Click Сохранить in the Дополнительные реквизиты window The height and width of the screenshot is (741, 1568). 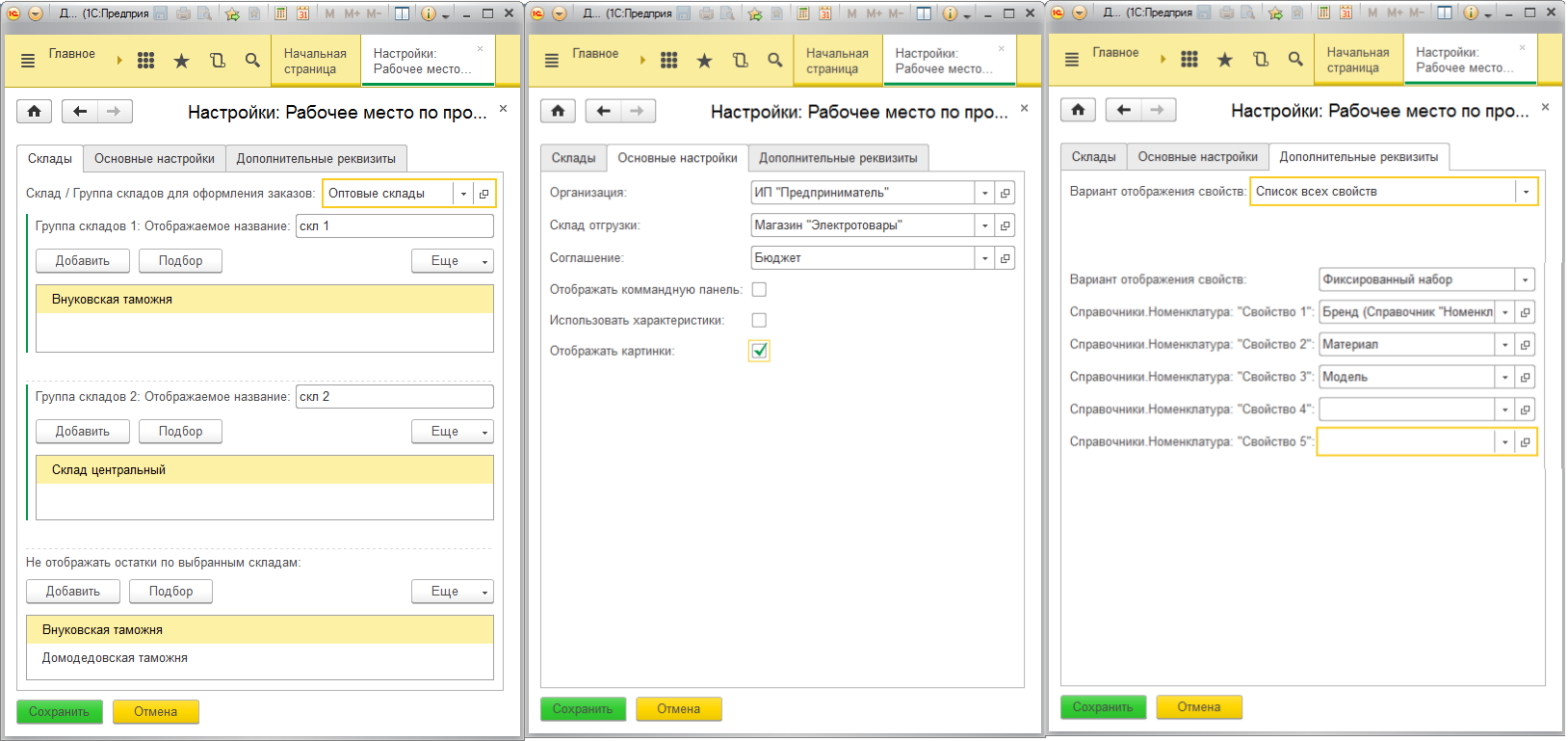click(x=1103, y=707)
